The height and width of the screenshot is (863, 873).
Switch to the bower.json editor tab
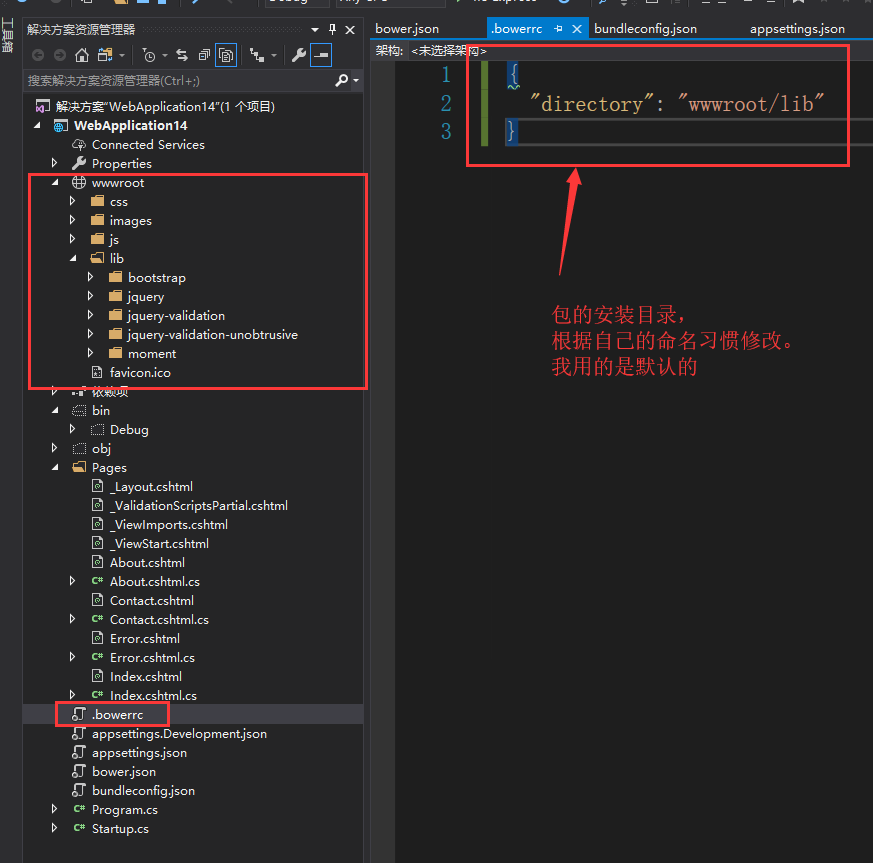coord(407,29)
